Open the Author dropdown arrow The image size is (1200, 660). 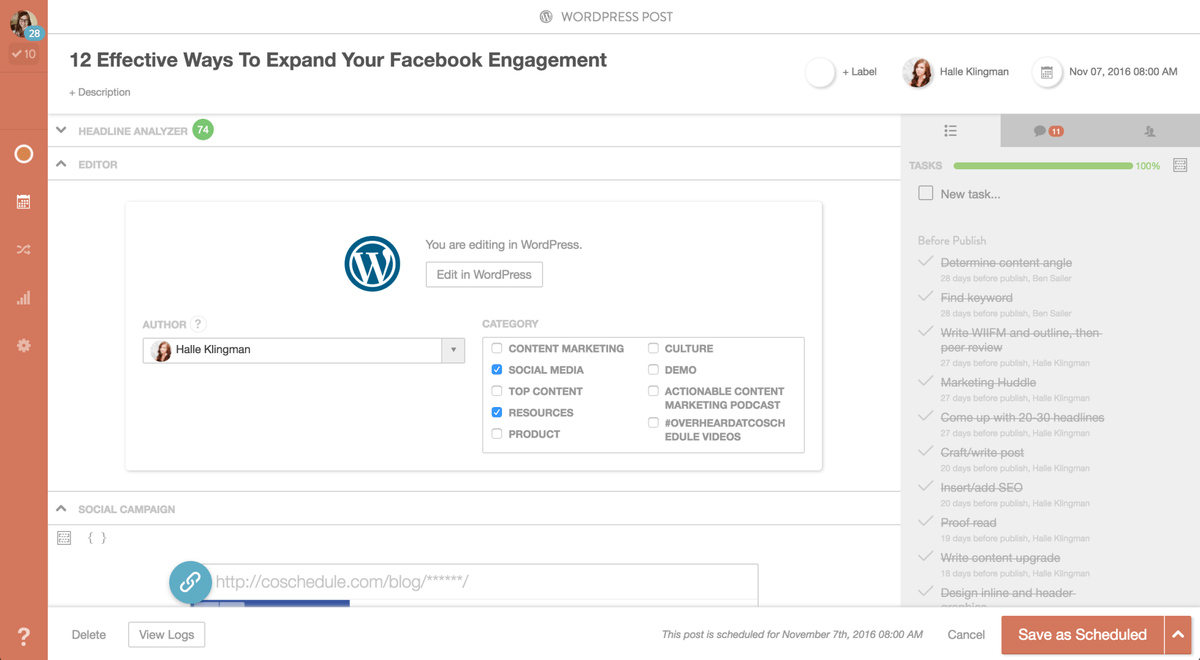coord(453,350)
